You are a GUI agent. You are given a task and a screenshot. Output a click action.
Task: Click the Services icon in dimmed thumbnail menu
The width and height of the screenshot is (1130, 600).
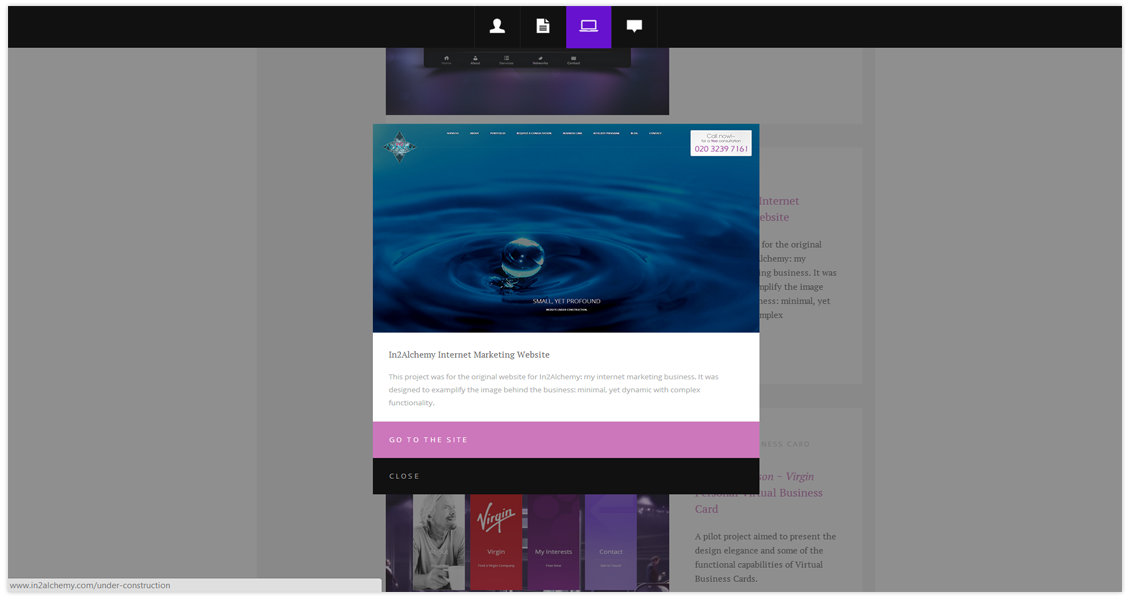tap(506, 59)
